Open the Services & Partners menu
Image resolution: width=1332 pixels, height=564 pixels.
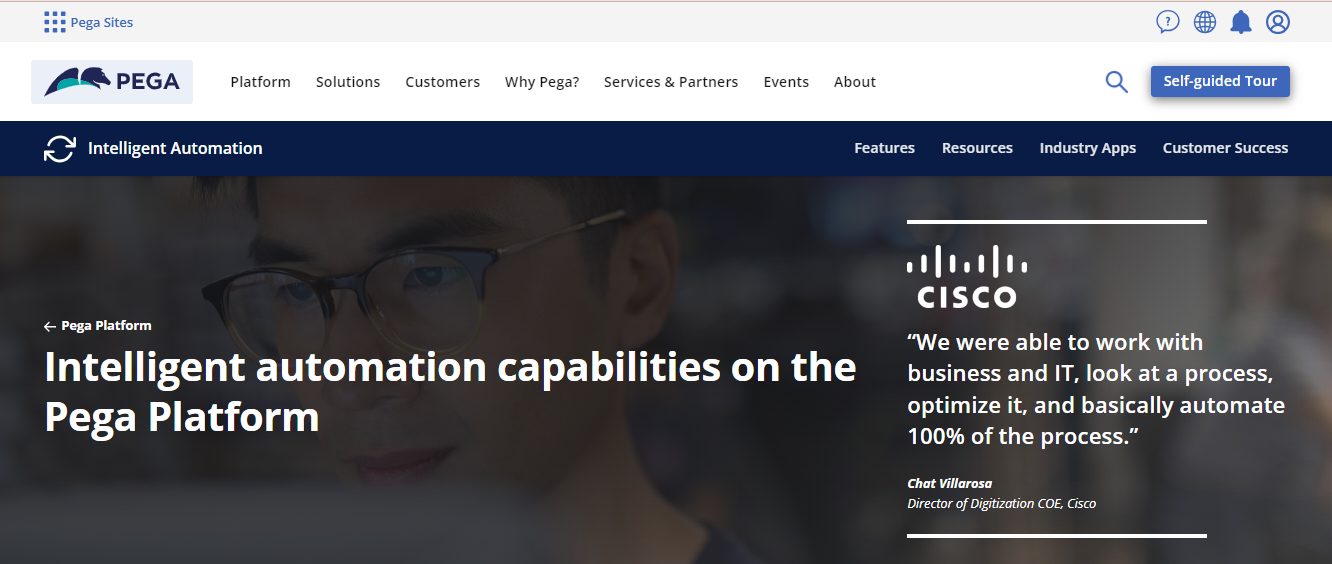pyautogui.click(x=671, y=82)
